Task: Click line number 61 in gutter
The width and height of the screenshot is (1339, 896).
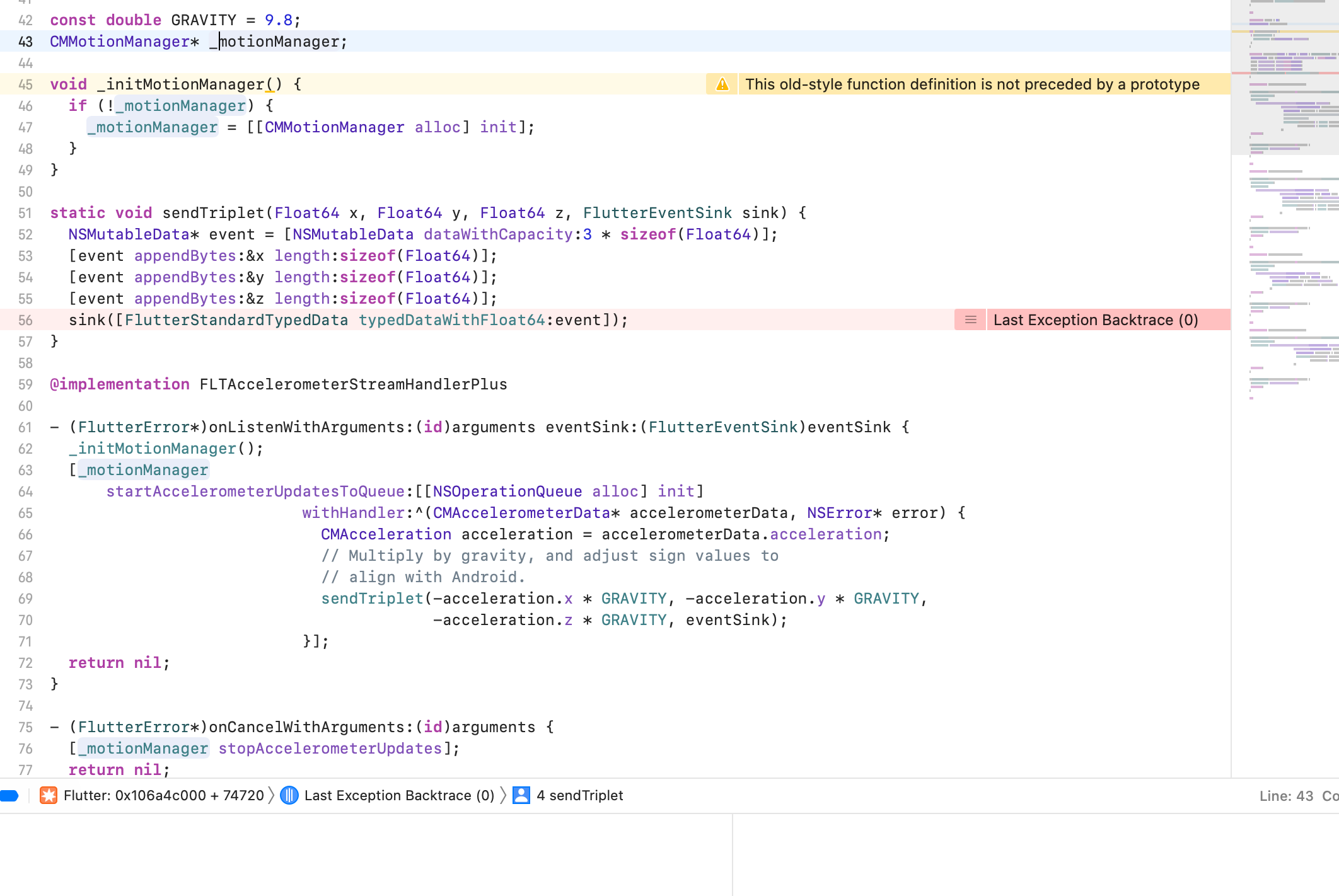Action: coord(25,427)
